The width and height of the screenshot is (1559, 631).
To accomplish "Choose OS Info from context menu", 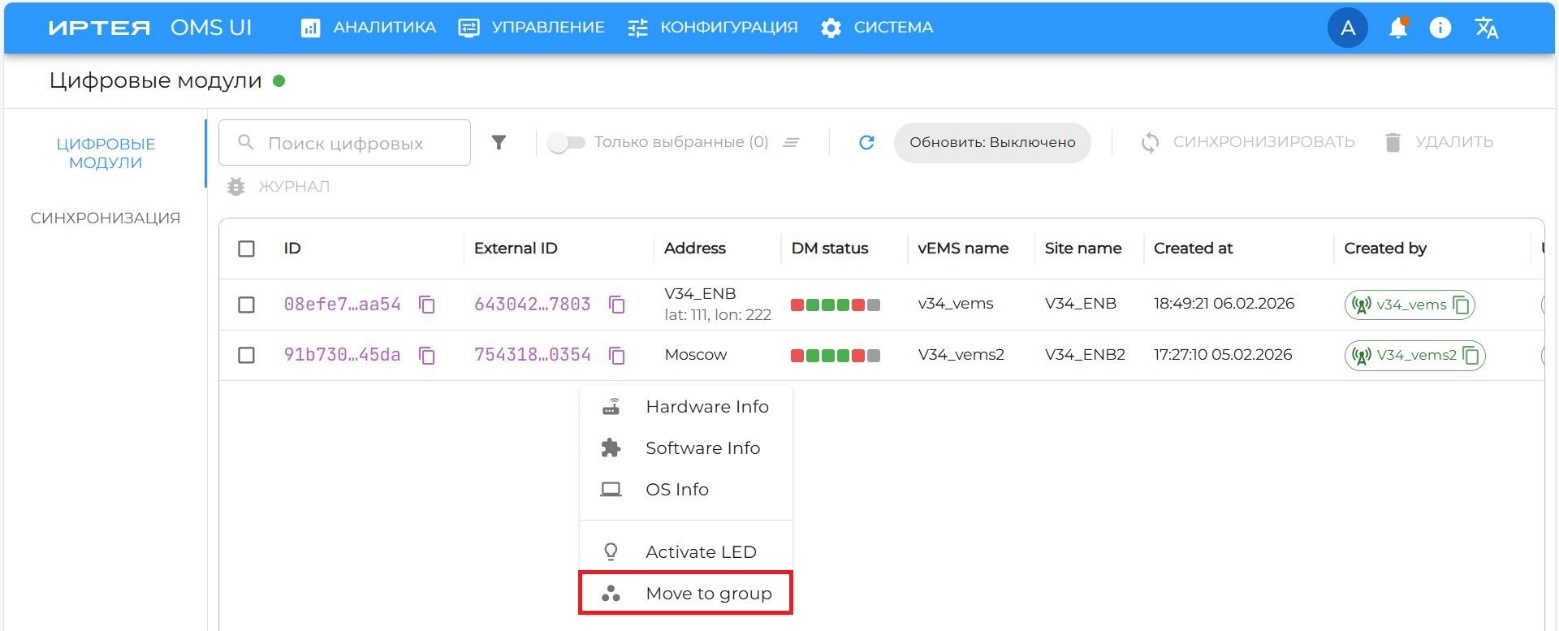I will click(686, 489).
